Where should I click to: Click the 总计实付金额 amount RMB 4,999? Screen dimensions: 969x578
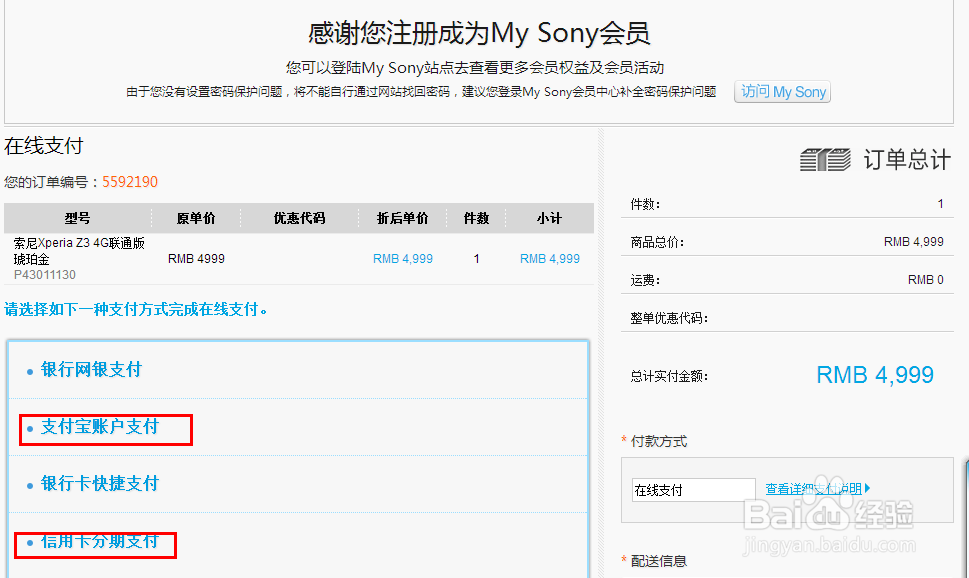point(875,375)
